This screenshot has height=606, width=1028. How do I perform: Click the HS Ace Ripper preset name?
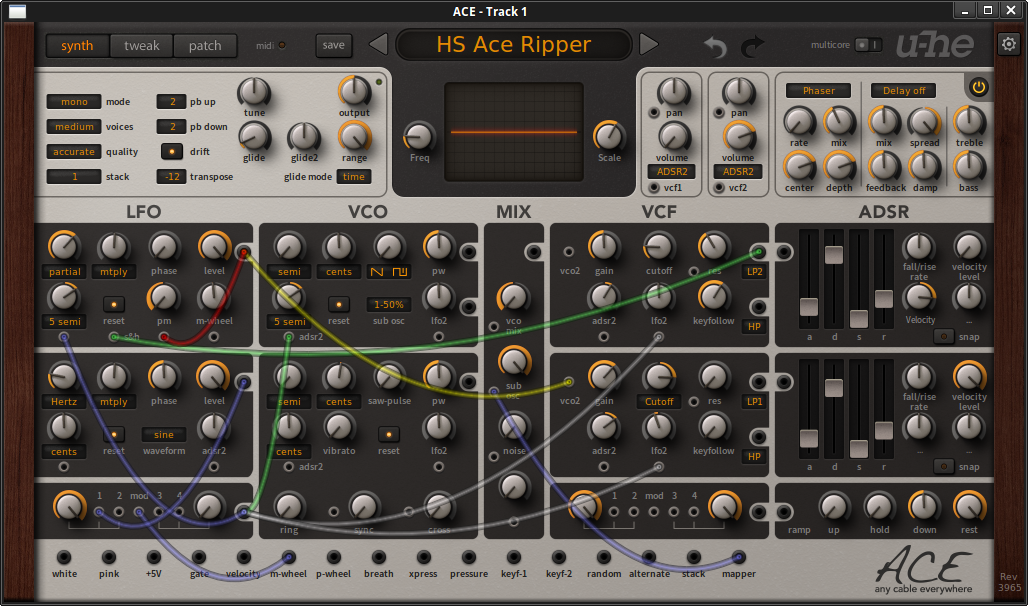coord(513,45)
